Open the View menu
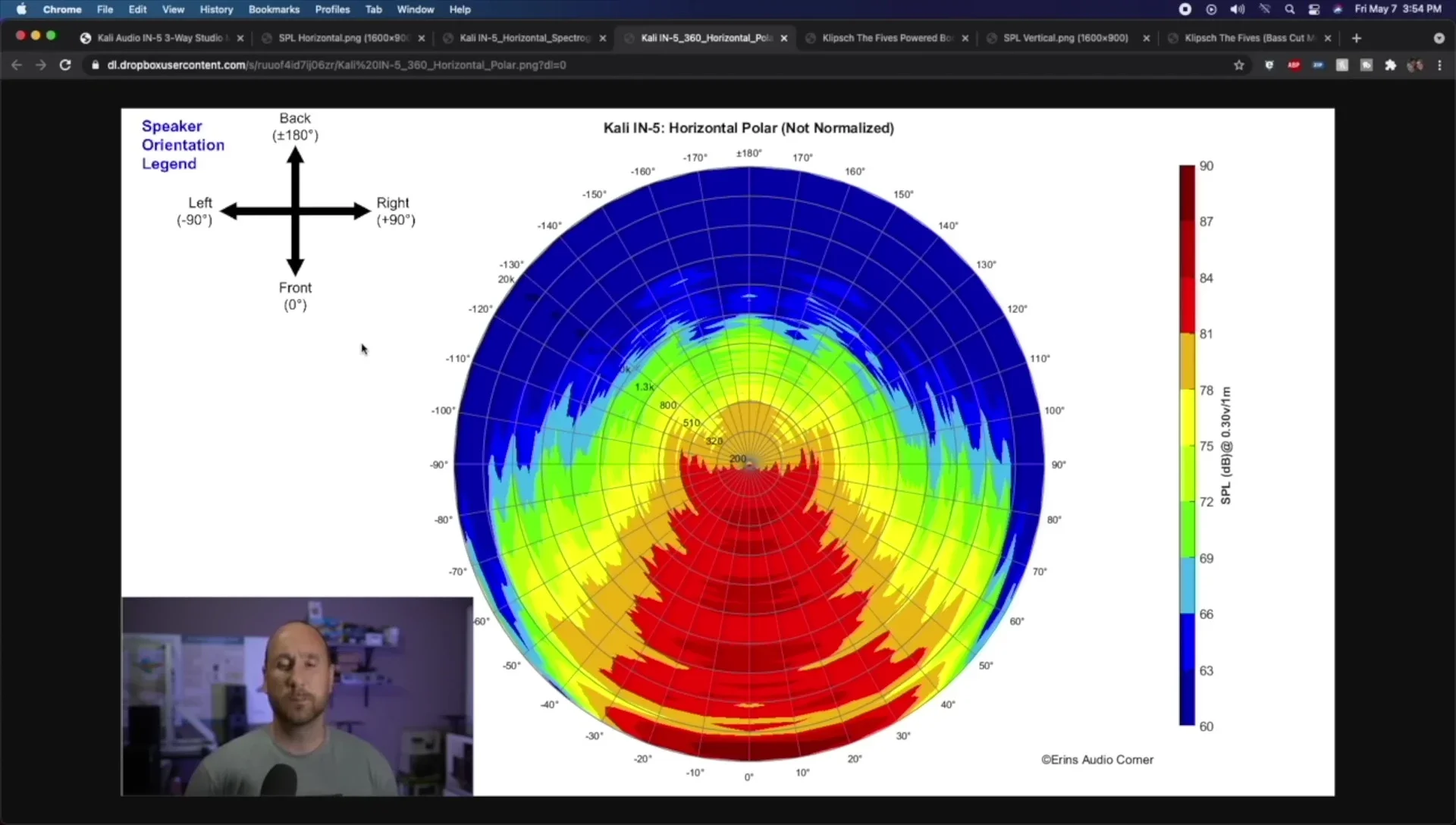This screenshot has width=1456, height=825. (173, 9)
